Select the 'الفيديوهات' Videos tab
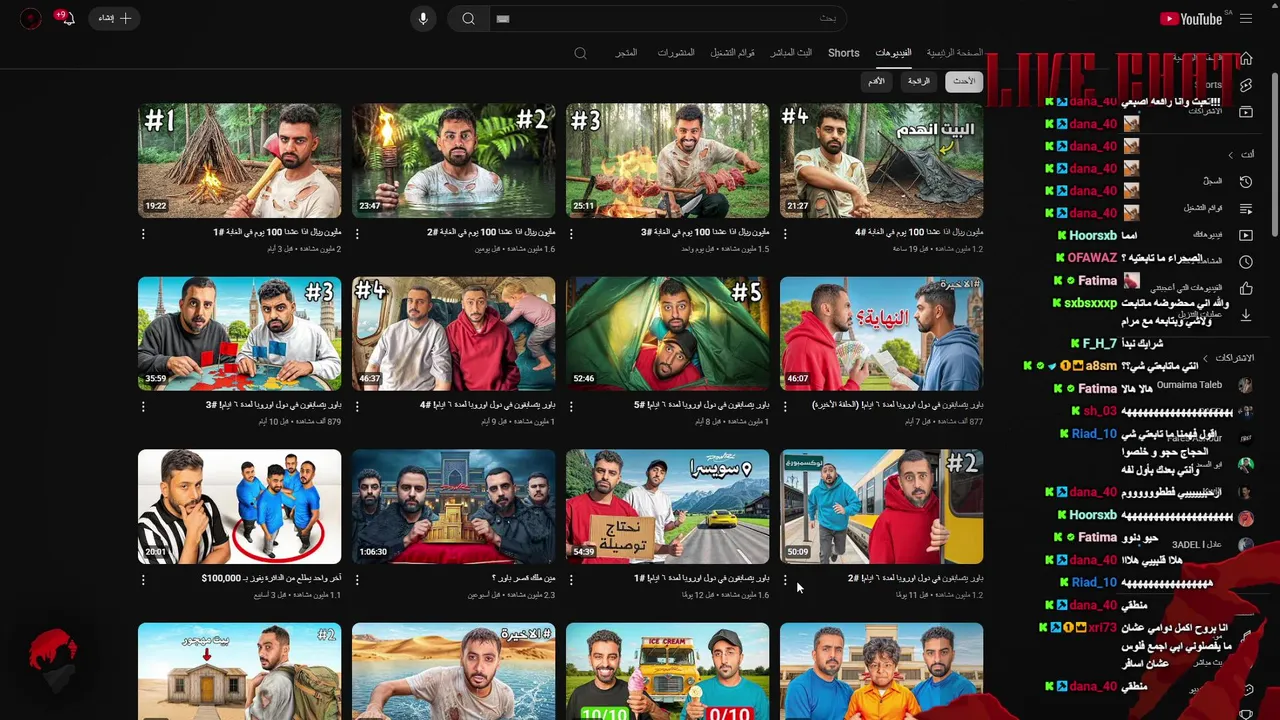This screenshot has width=1280, height=720. (893, 53)
